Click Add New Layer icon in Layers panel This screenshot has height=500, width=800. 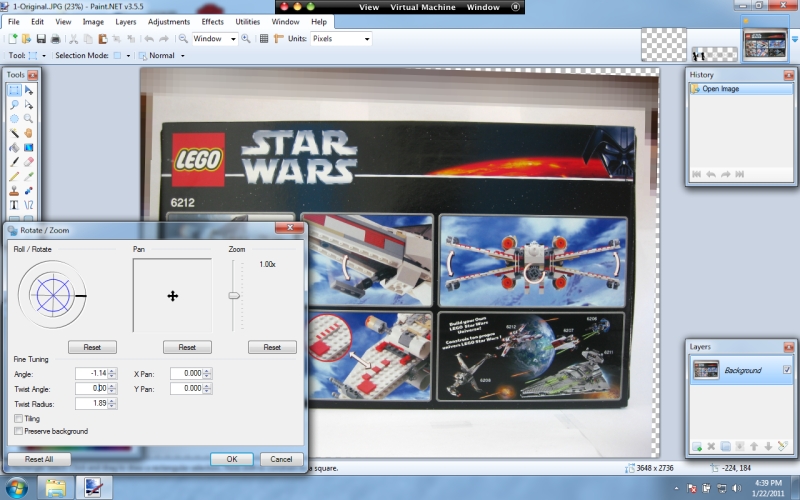pyautogui.click(x=696, y=447)
